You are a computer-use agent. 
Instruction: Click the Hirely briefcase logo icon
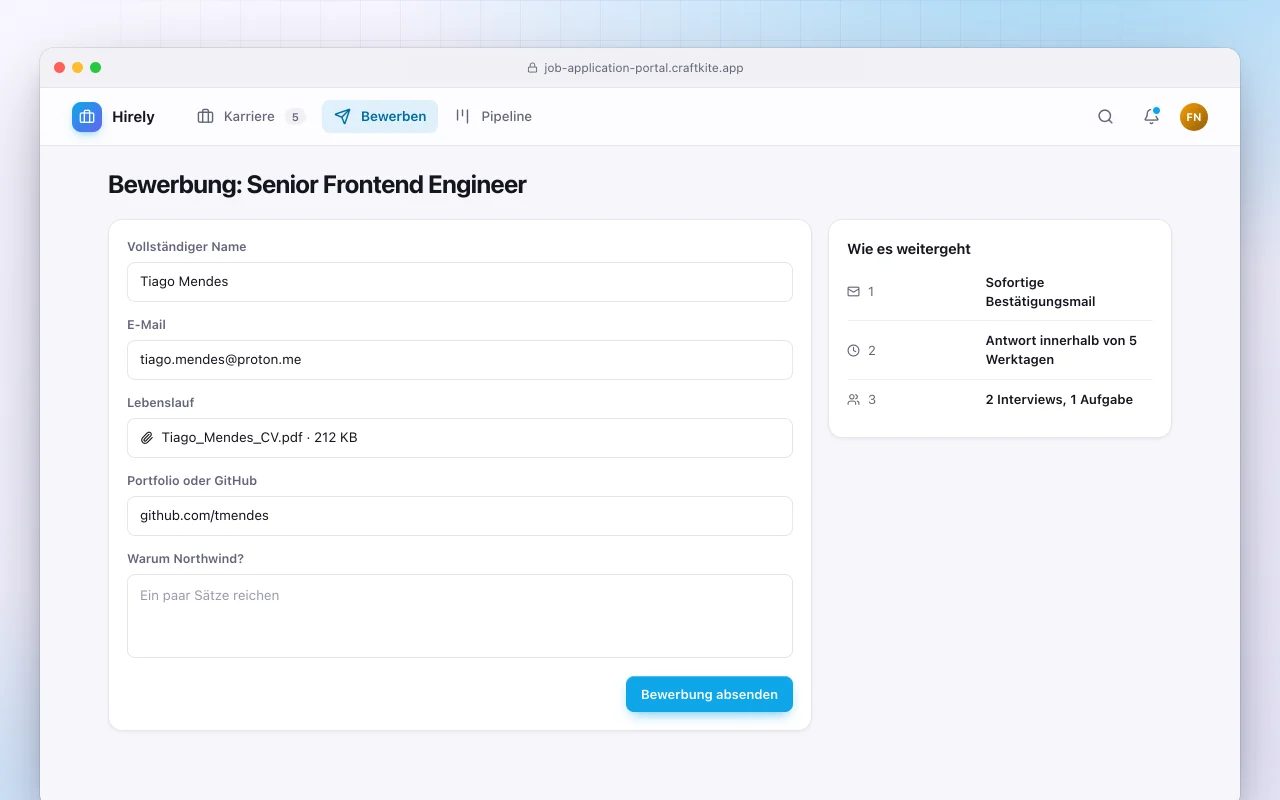coord(87,117)
